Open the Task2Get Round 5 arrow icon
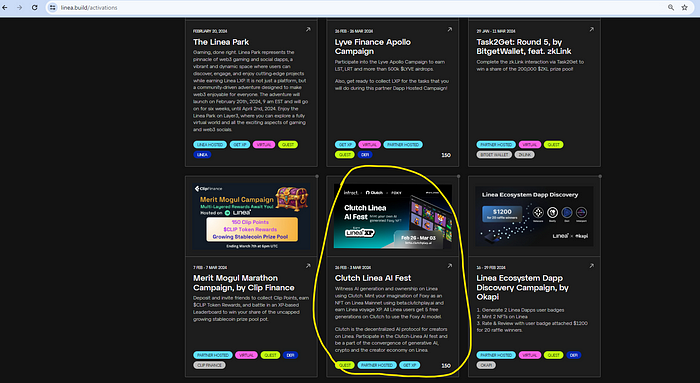This screenshot has width=700, height=383. [x=592, y=29]
